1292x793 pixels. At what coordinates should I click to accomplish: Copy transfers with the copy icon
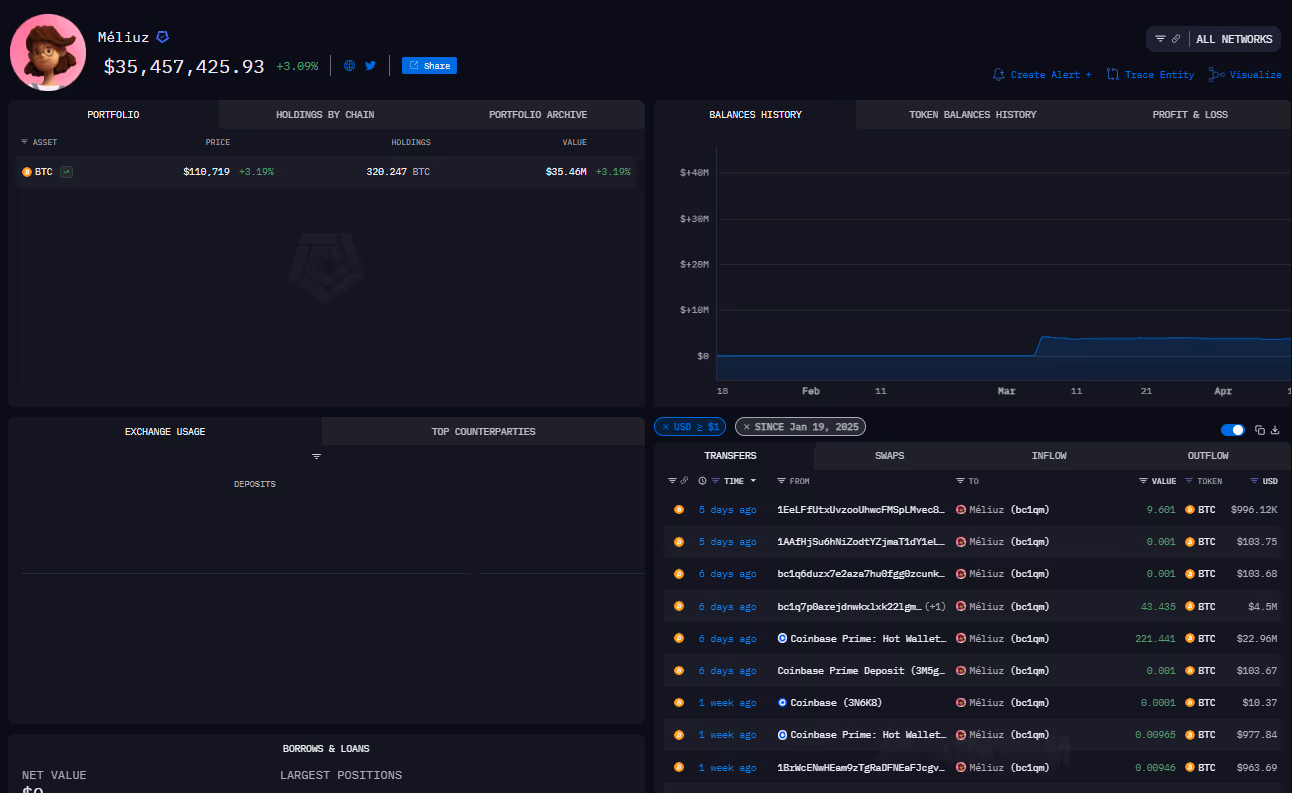pos(1260,430)
